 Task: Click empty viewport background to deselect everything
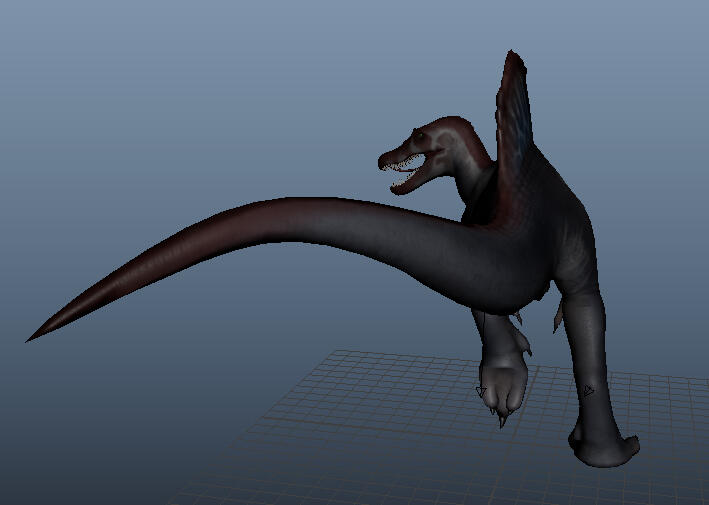click(181, 90)
